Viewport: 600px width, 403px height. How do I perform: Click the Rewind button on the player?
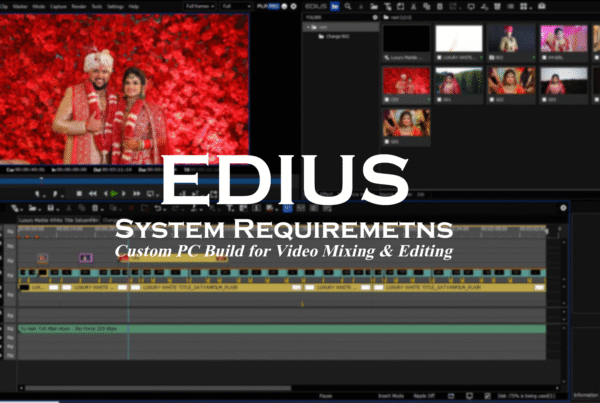tap(93, 194)
